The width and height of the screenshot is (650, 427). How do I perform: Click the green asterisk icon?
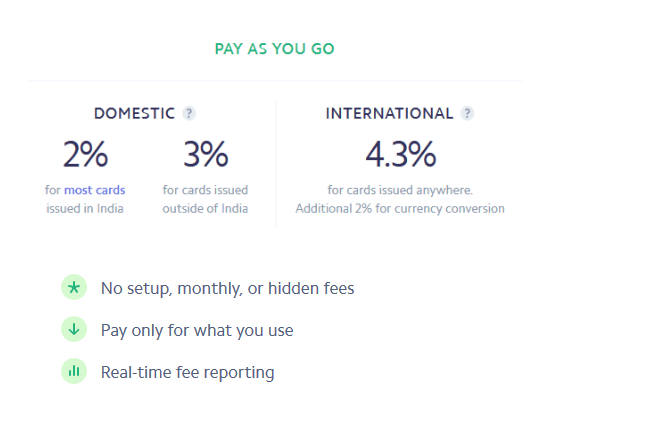point(73,288)
